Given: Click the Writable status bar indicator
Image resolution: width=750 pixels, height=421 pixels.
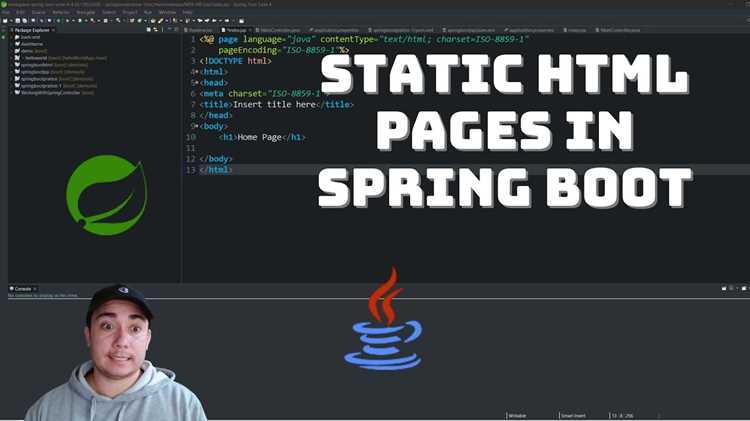Looking at the screenshot, I should point(517,416).
